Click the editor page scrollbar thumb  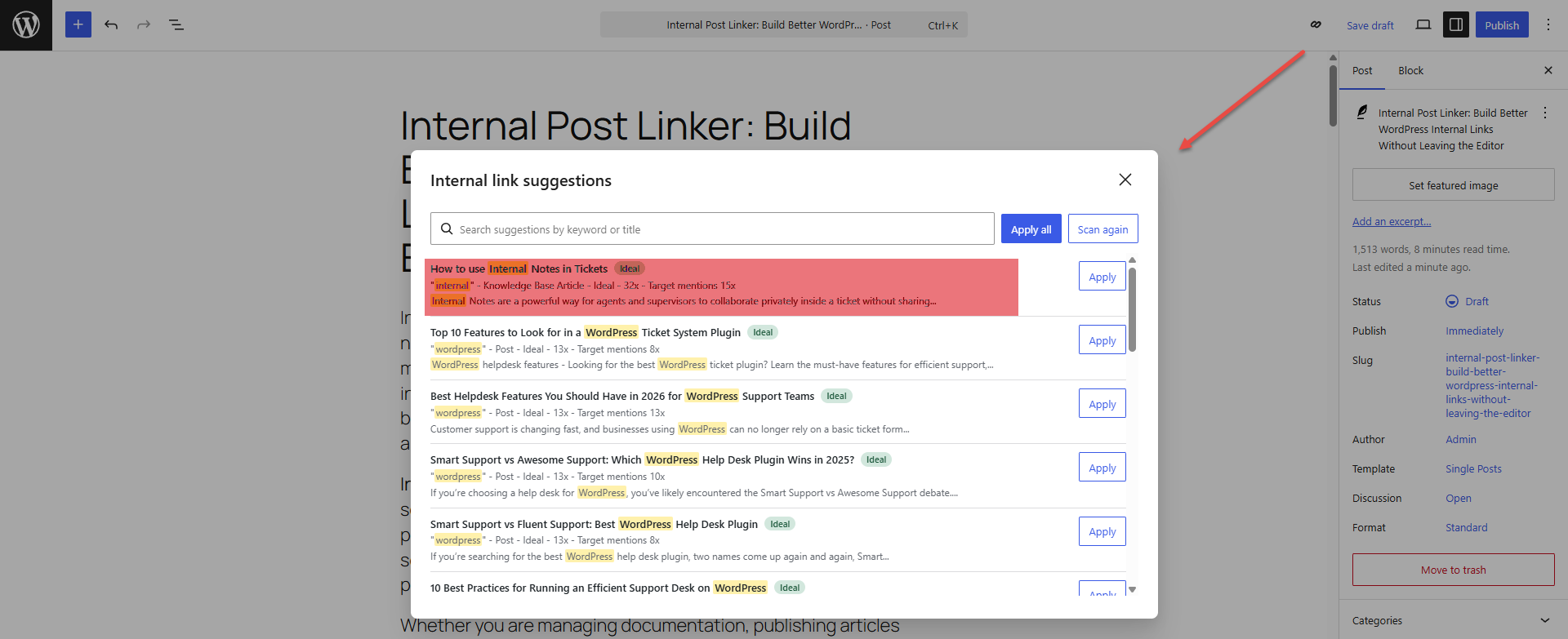[1333, 95]
